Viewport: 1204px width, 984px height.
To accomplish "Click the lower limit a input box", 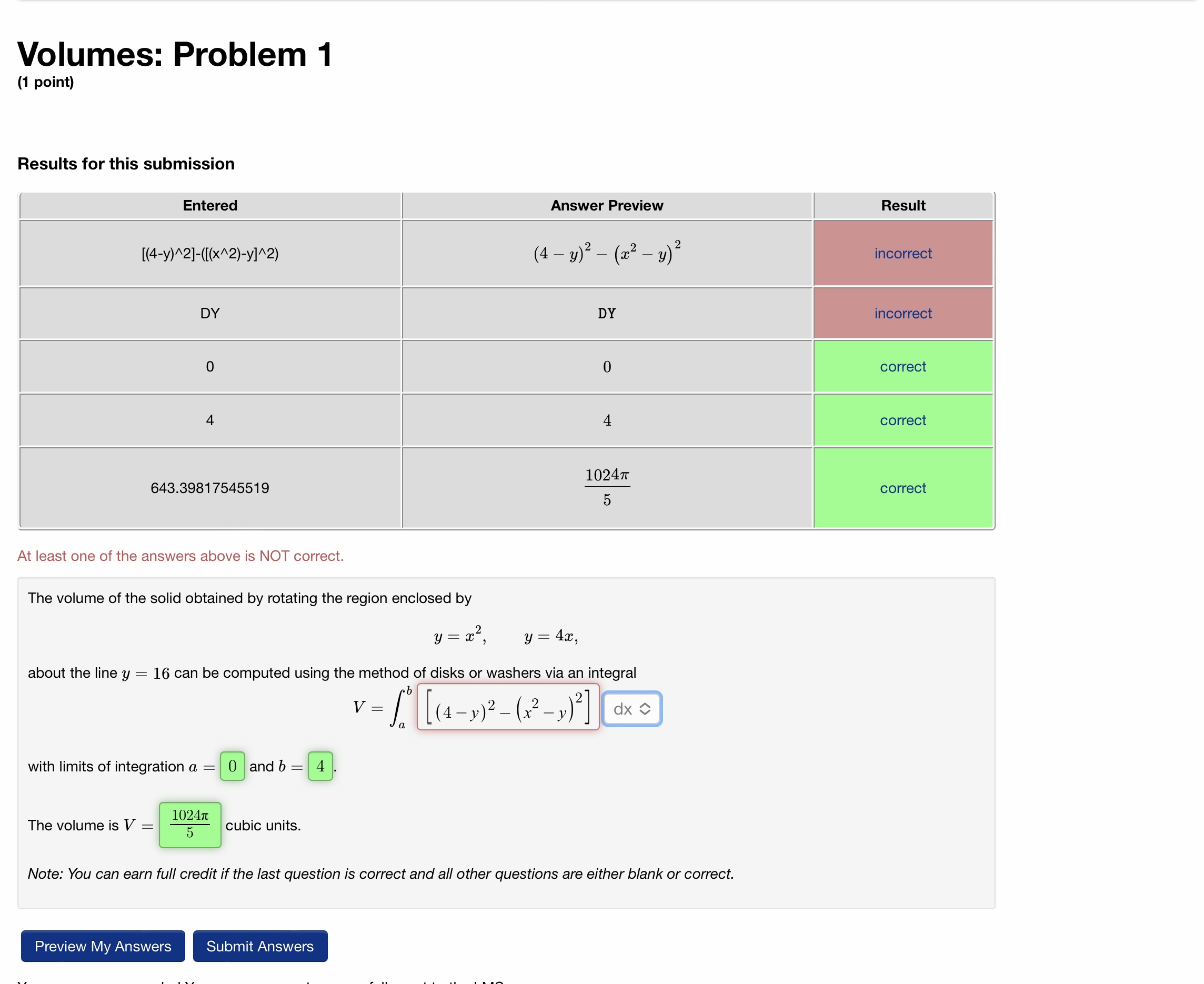I will (232, 766).
